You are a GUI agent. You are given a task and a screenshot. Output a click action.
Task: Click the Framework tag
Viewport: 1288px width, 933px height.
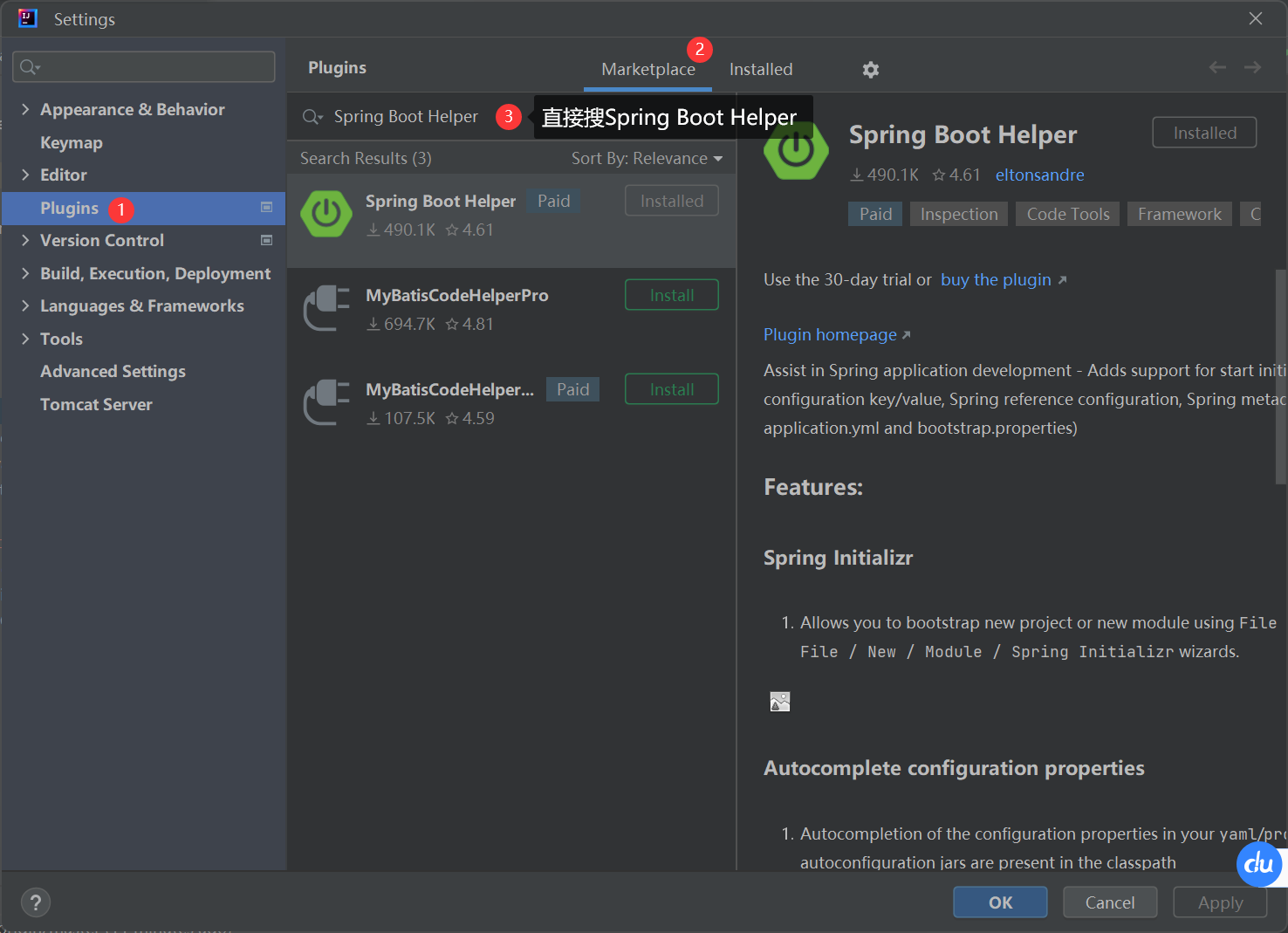1180,214
